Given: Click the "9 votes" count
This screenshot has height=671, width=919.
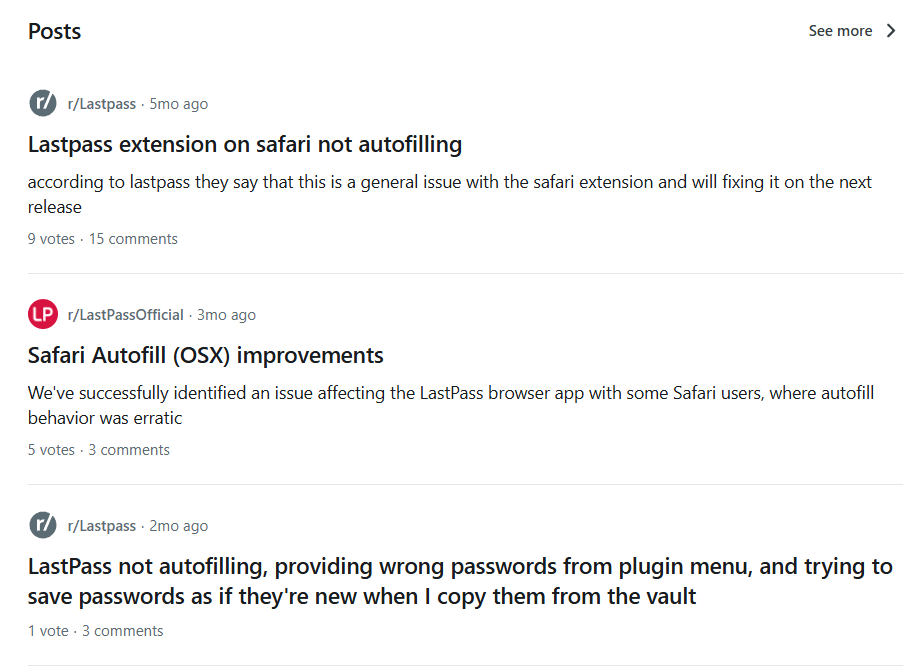Looking at the screenshot, I should click(x=51, y=239).
